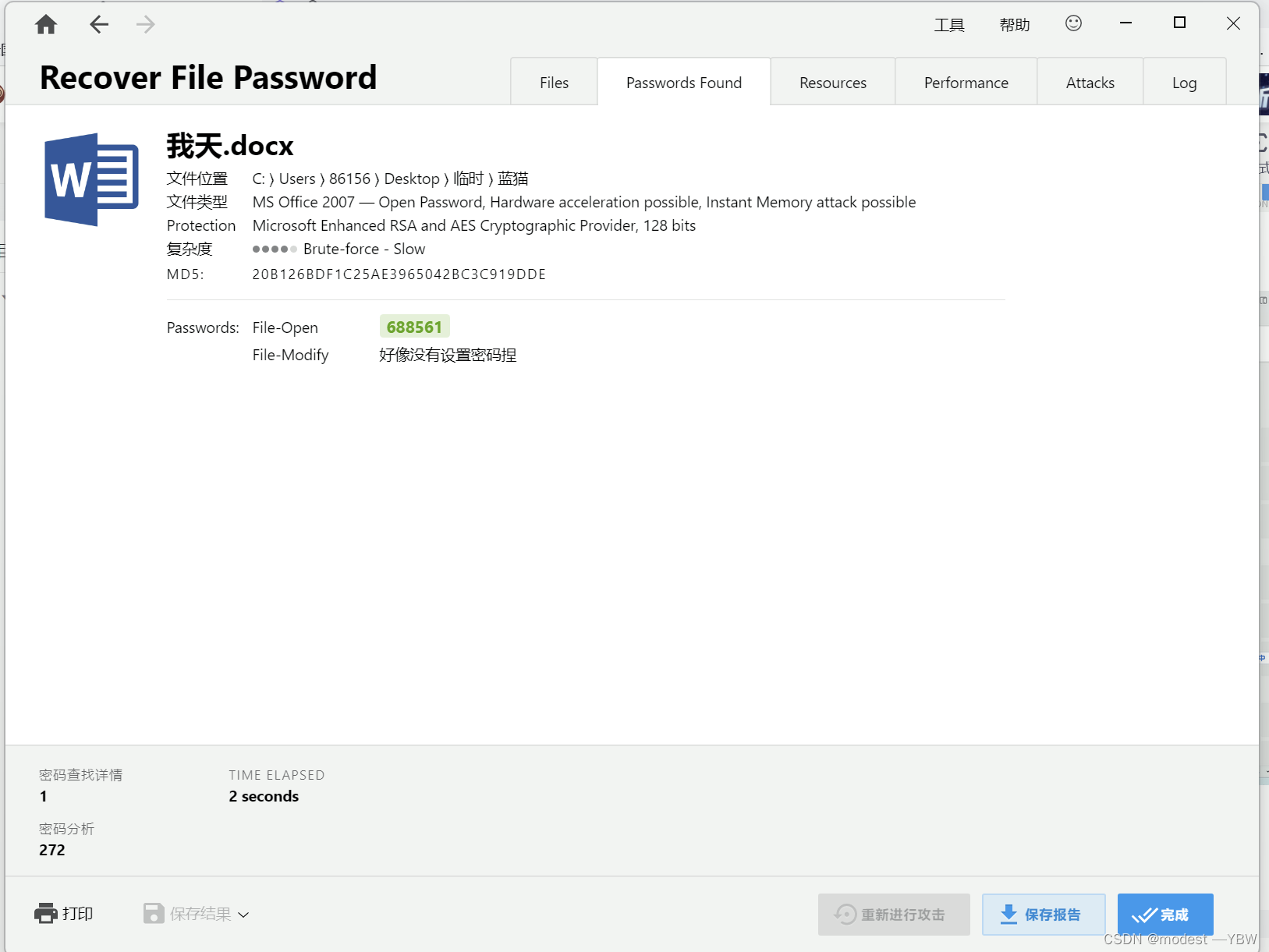The image size is (1269, 952).
Task: Click the 完成 button
Action: 1165,915
